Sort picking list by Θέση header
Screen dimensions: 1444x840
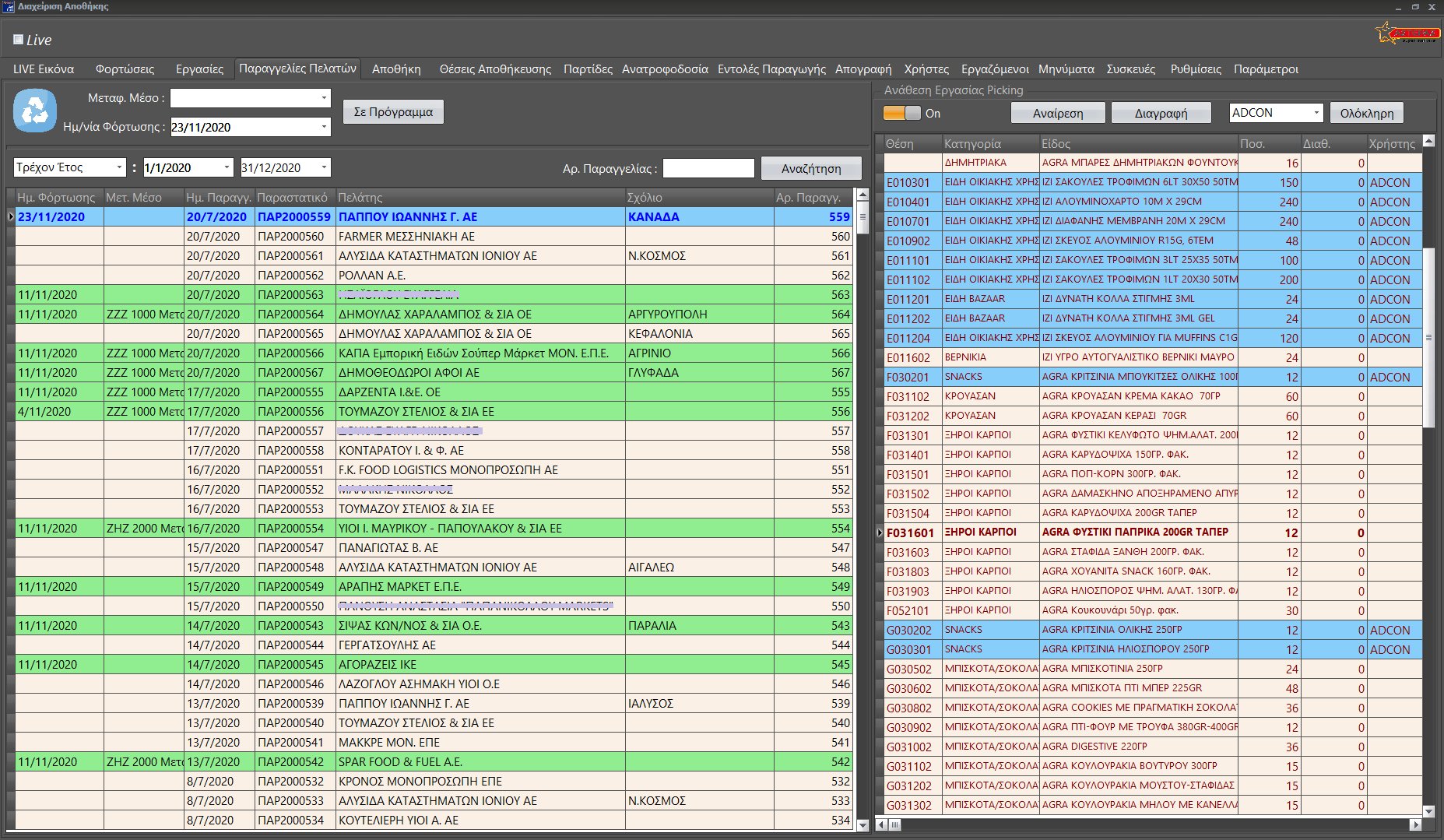pos(913,144)
